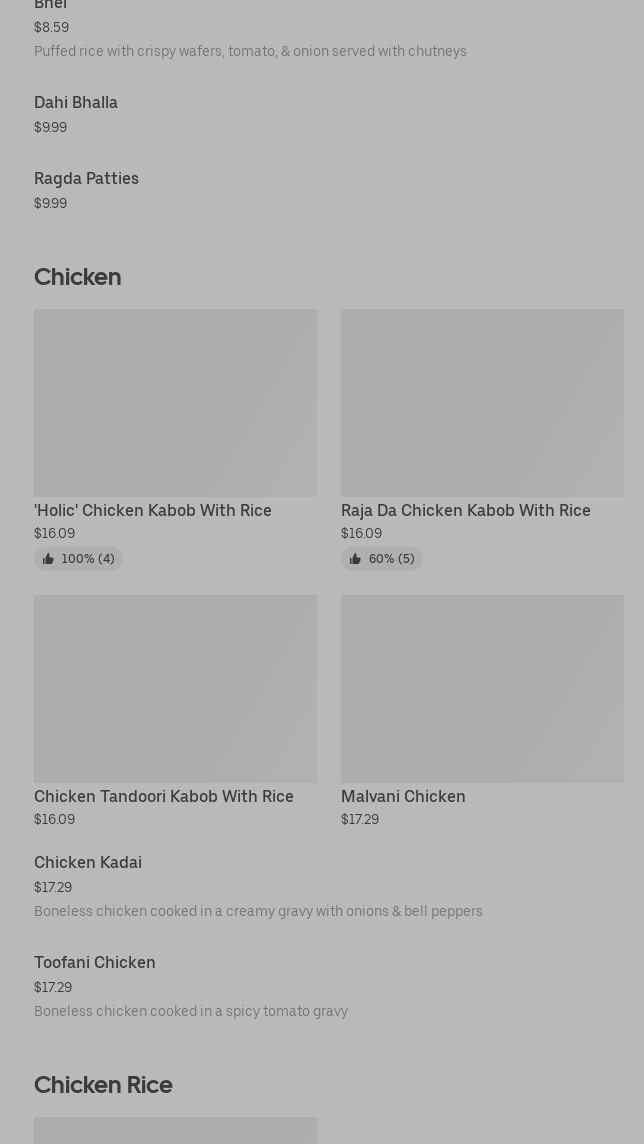Select the Dahi Bhalla menu item
644x1144 pixels.
[76, 102]
